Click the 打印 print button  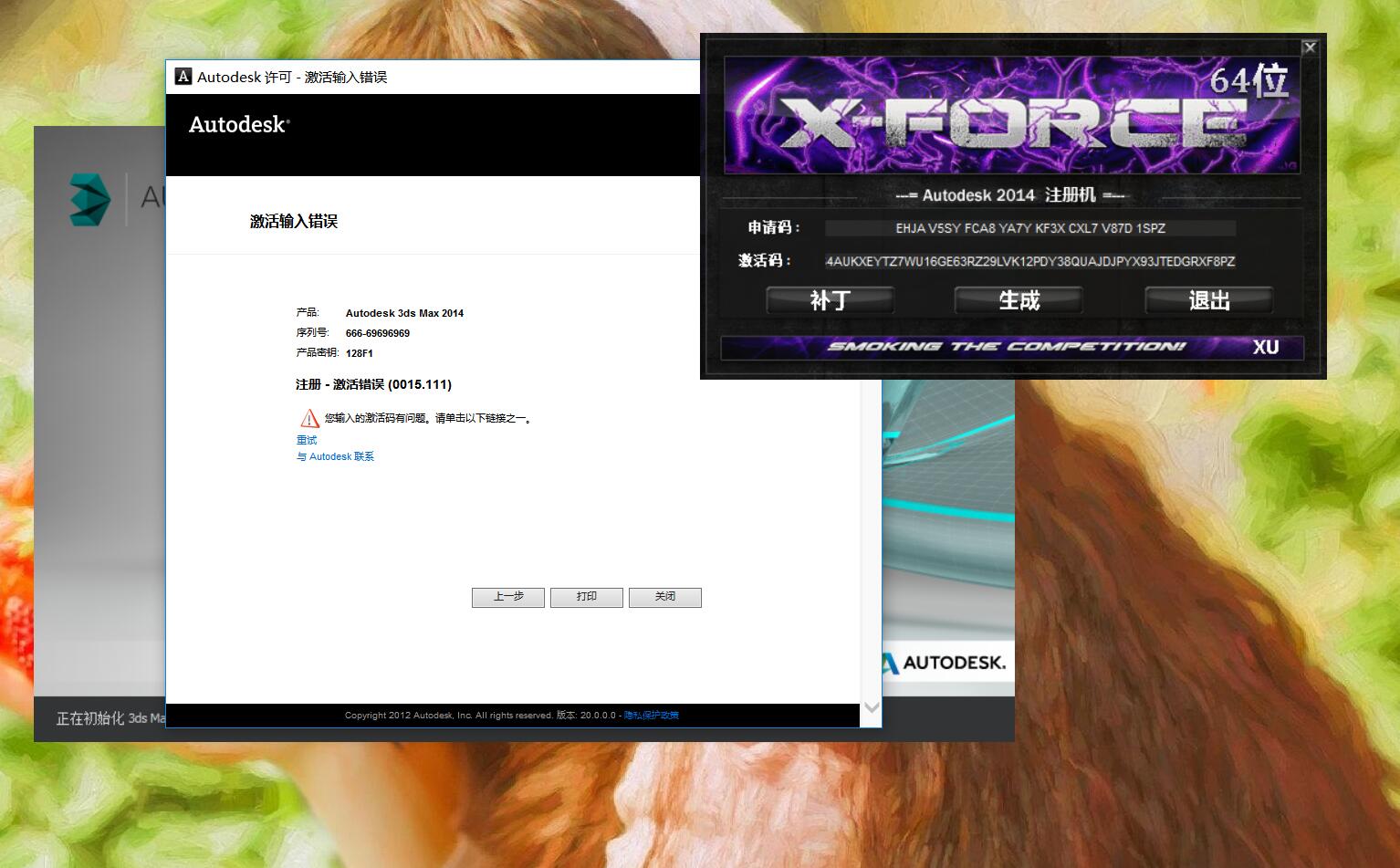[587, 597]
